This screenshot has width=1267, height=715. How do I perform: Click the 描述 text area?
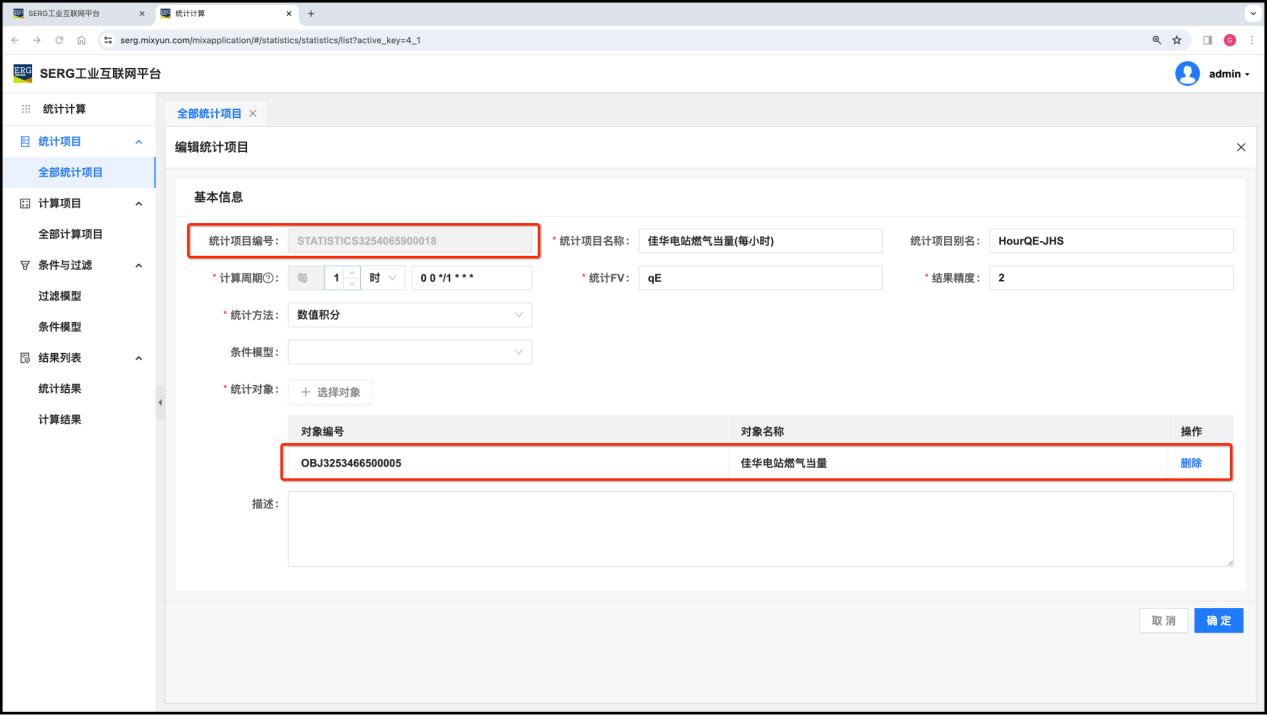(760, 529)
